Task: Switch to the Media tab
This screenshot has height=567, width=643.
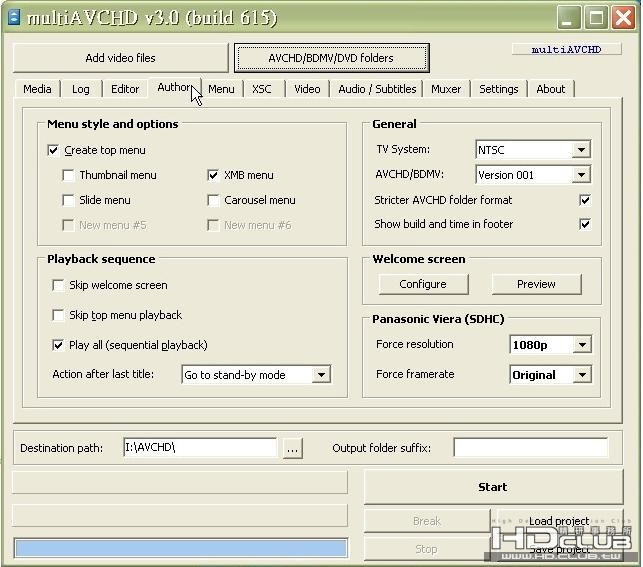Action: [37, 89]
